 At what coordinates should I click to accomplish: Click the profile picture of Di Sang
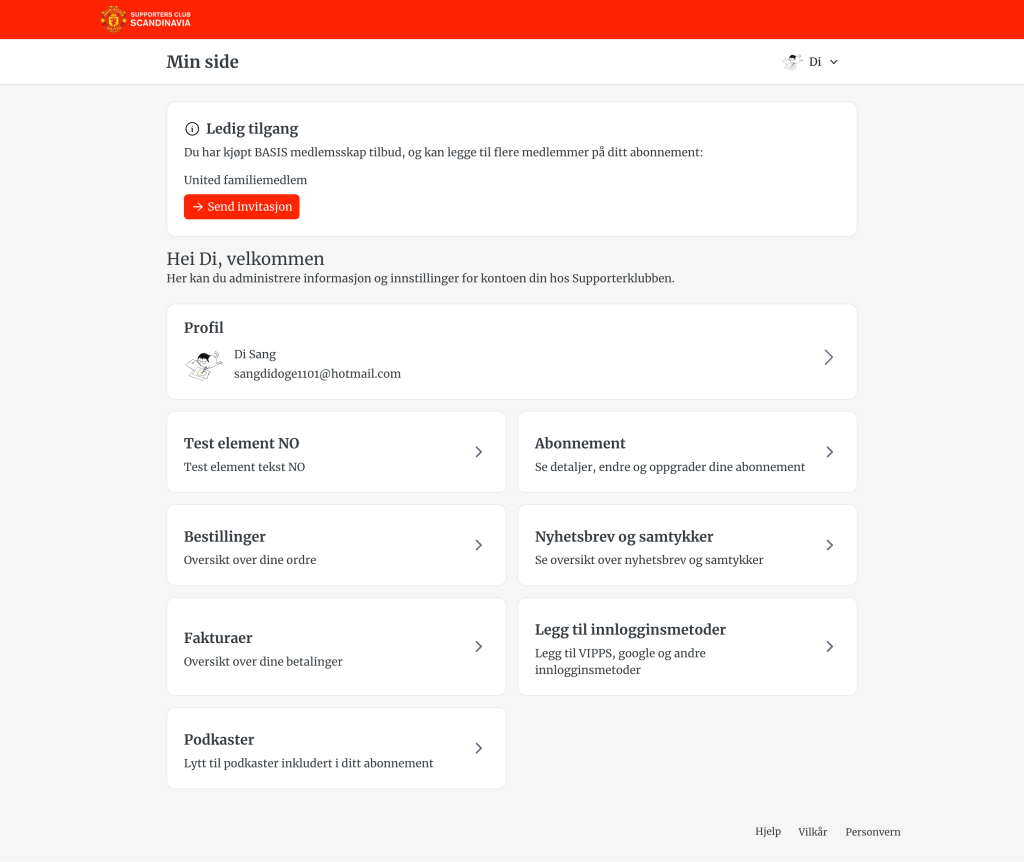click(204, 365)
